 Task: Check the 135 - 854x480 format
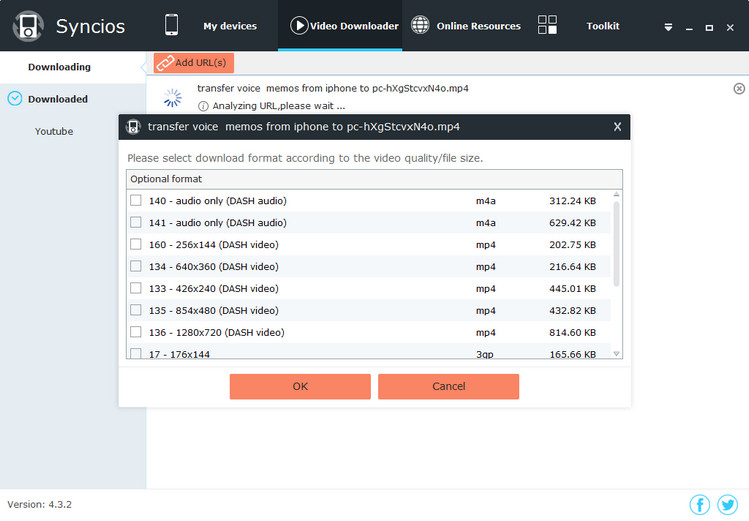point(136,310)
